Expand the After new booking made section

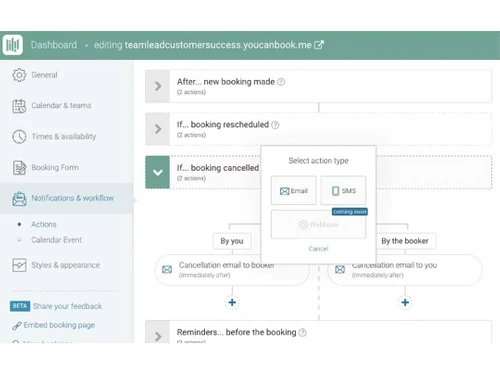[158, 86]
